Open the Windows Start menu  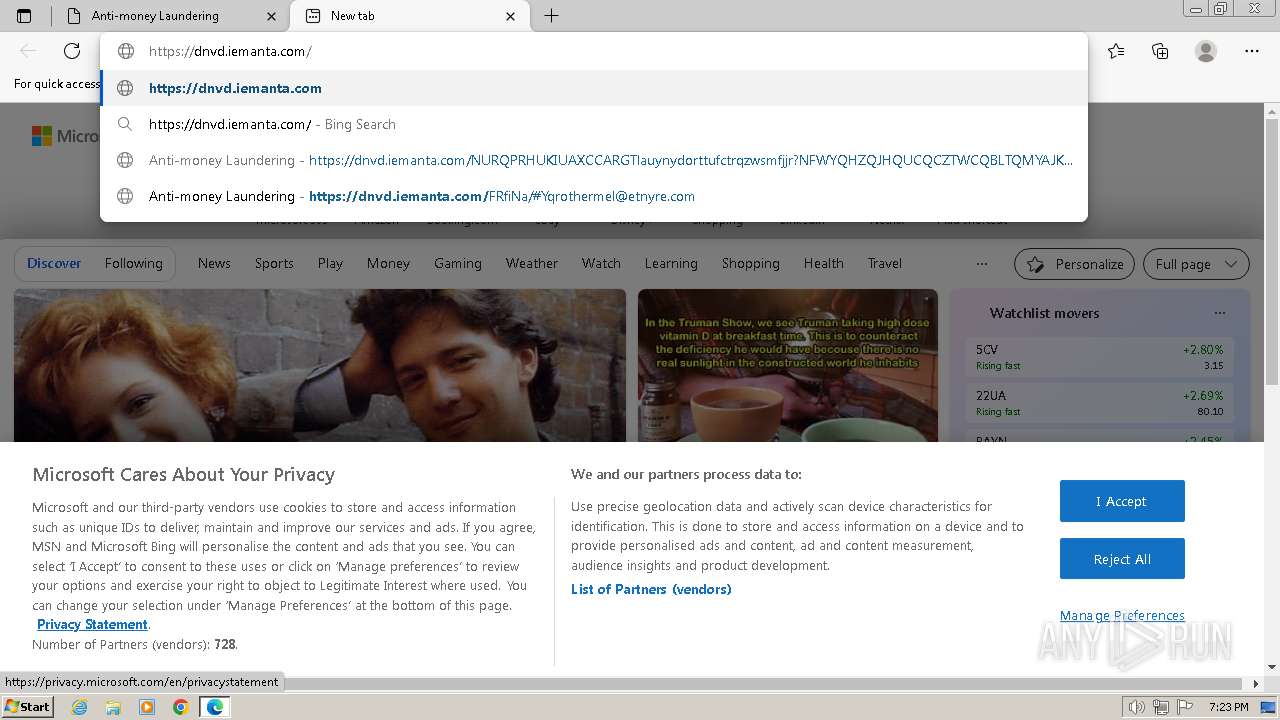28,706
